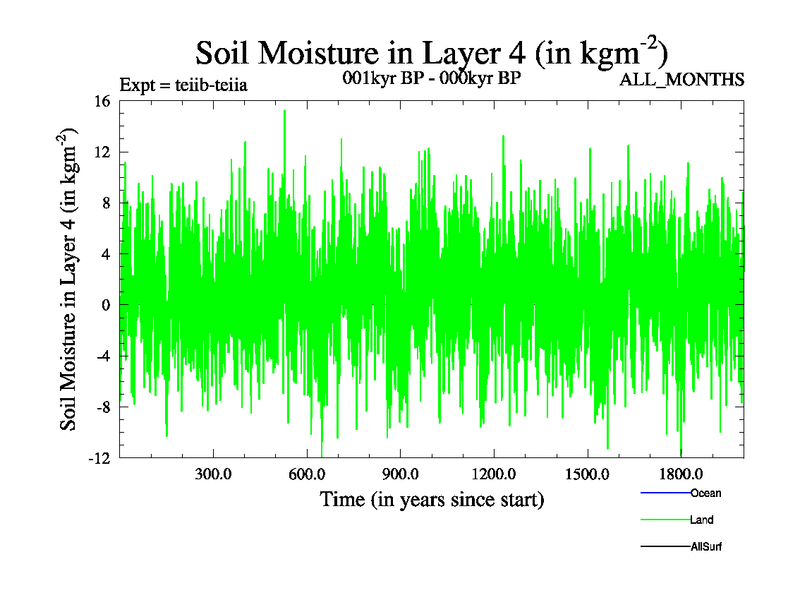
Task: Click the -12 y-axis tick label
Action: 100,458
